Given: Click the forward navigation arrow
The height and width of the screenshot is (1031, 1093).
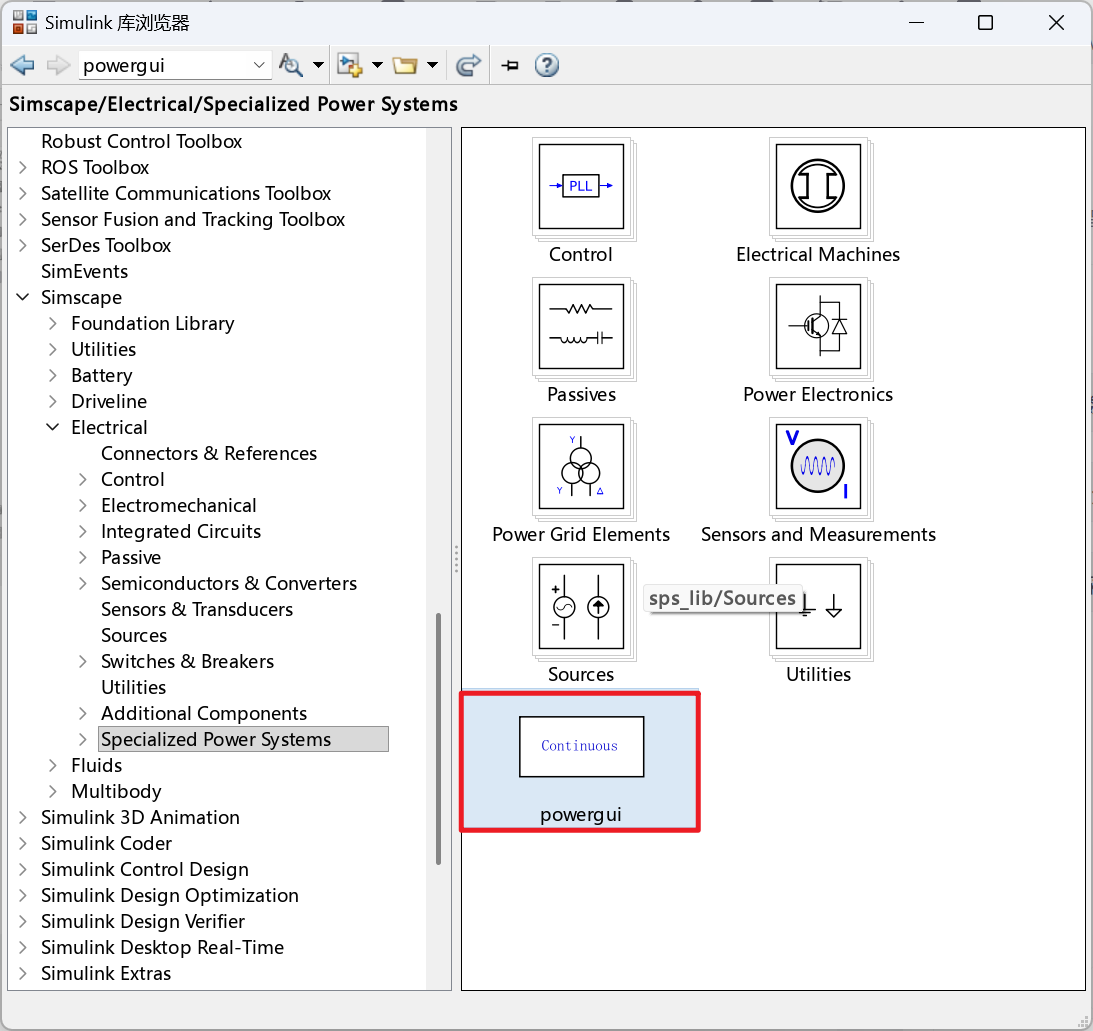Looking at the screenshot, I should [x=58, y=66].
